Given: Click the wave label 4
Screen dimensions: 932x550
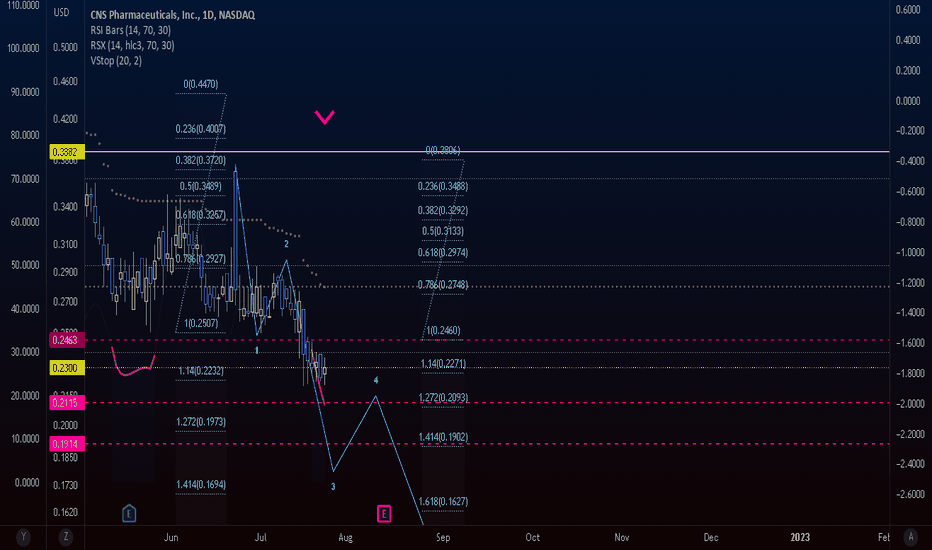Looking at the screenshot, I should pos(376,381).
